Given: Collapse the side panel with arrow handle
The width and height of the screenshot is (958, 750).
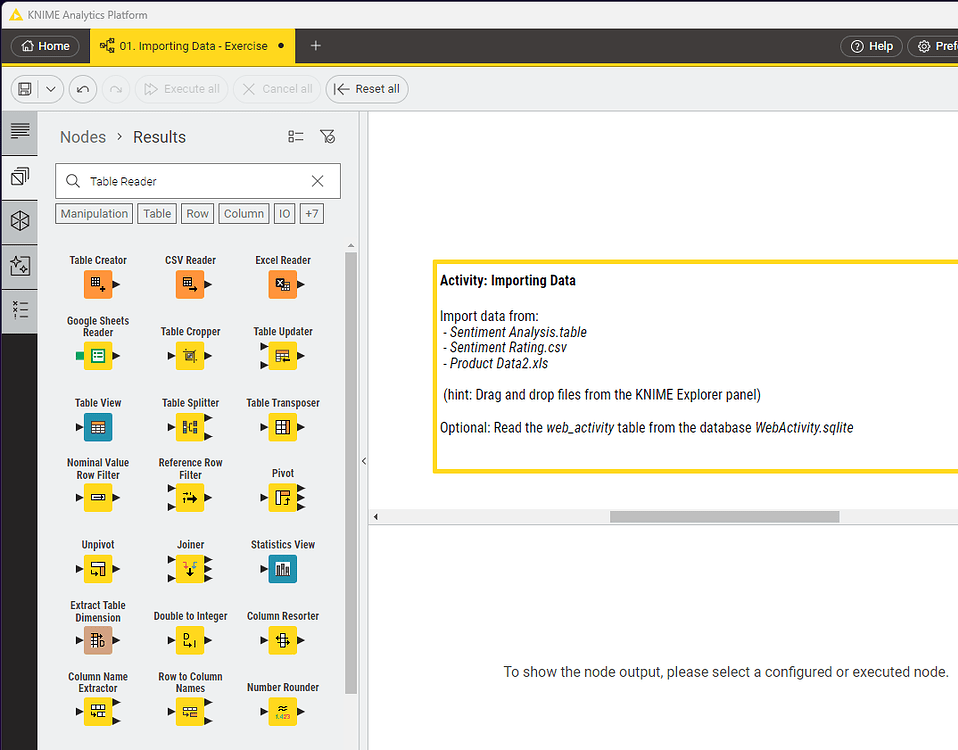Looking at the screenshot, I should pos(364,461).
